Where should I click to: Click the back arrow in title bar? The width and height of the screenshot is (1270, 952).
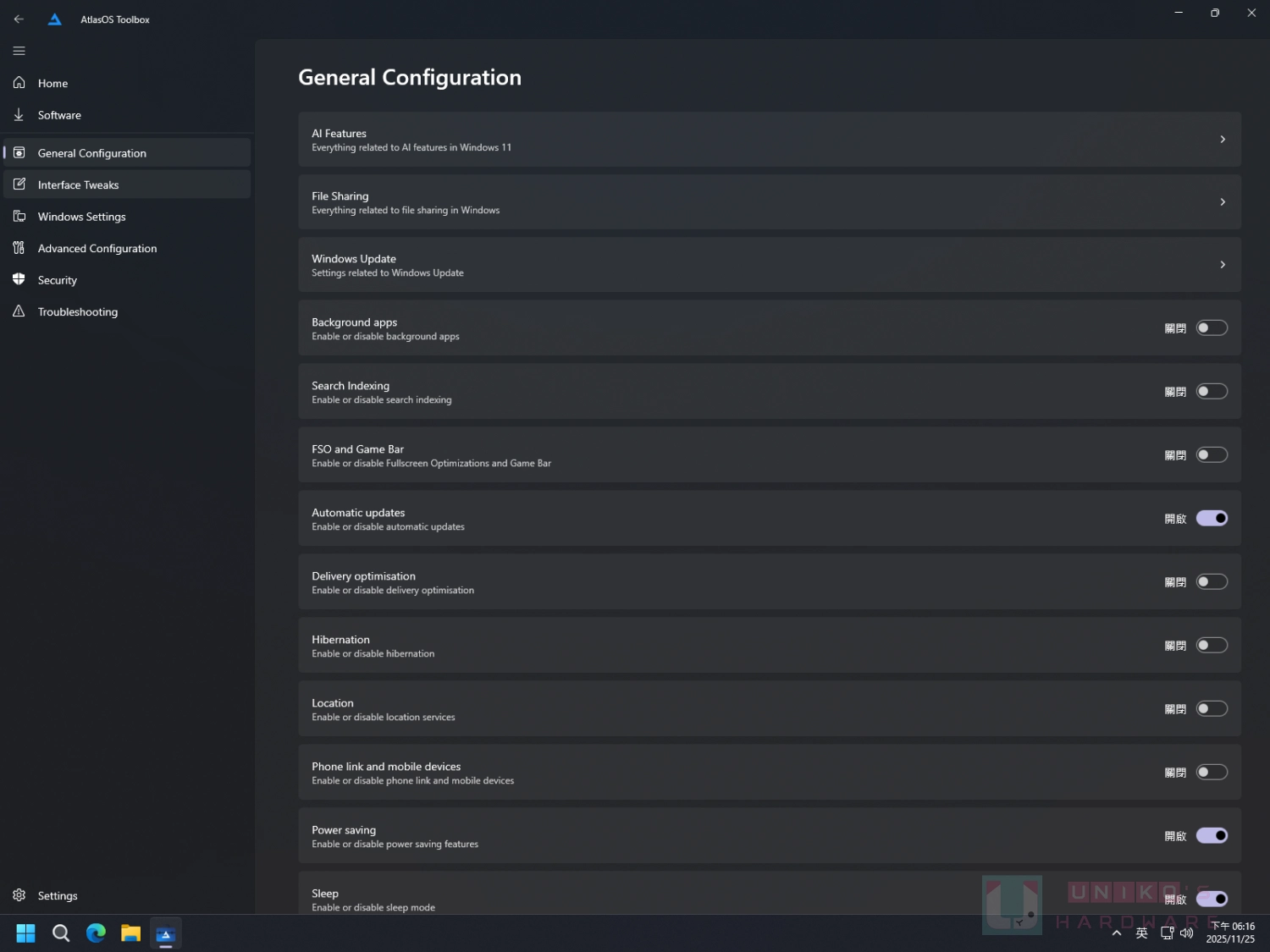(x=19, y=19)
